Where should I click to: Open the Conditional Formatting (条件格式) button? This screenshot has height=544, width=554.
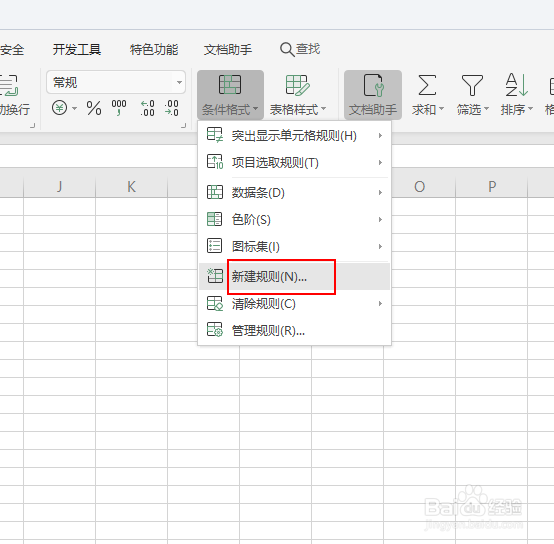(230, 95)
